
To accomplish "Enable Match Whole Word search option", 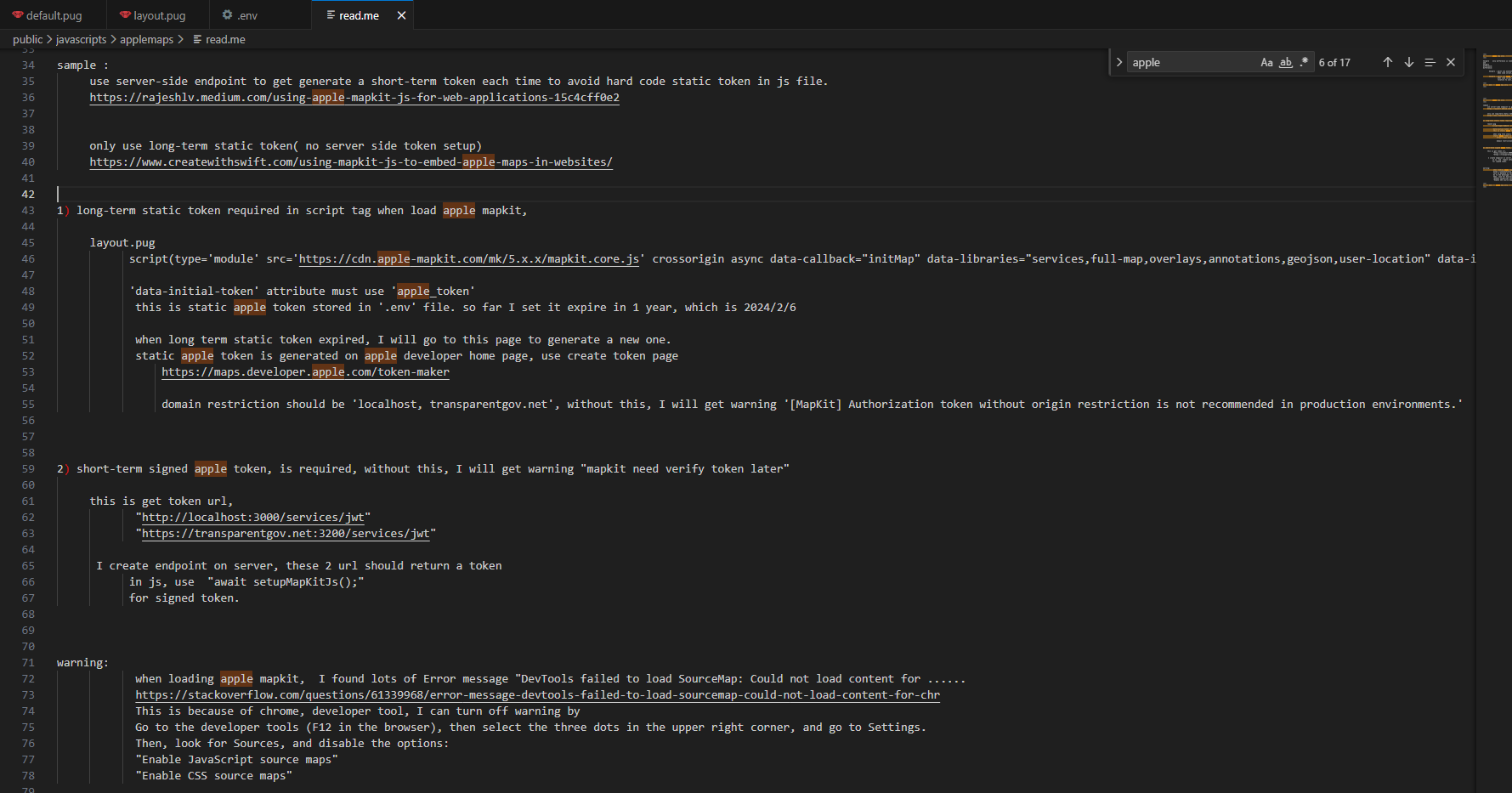I will pyautogui.click(x=1285, y=62).
